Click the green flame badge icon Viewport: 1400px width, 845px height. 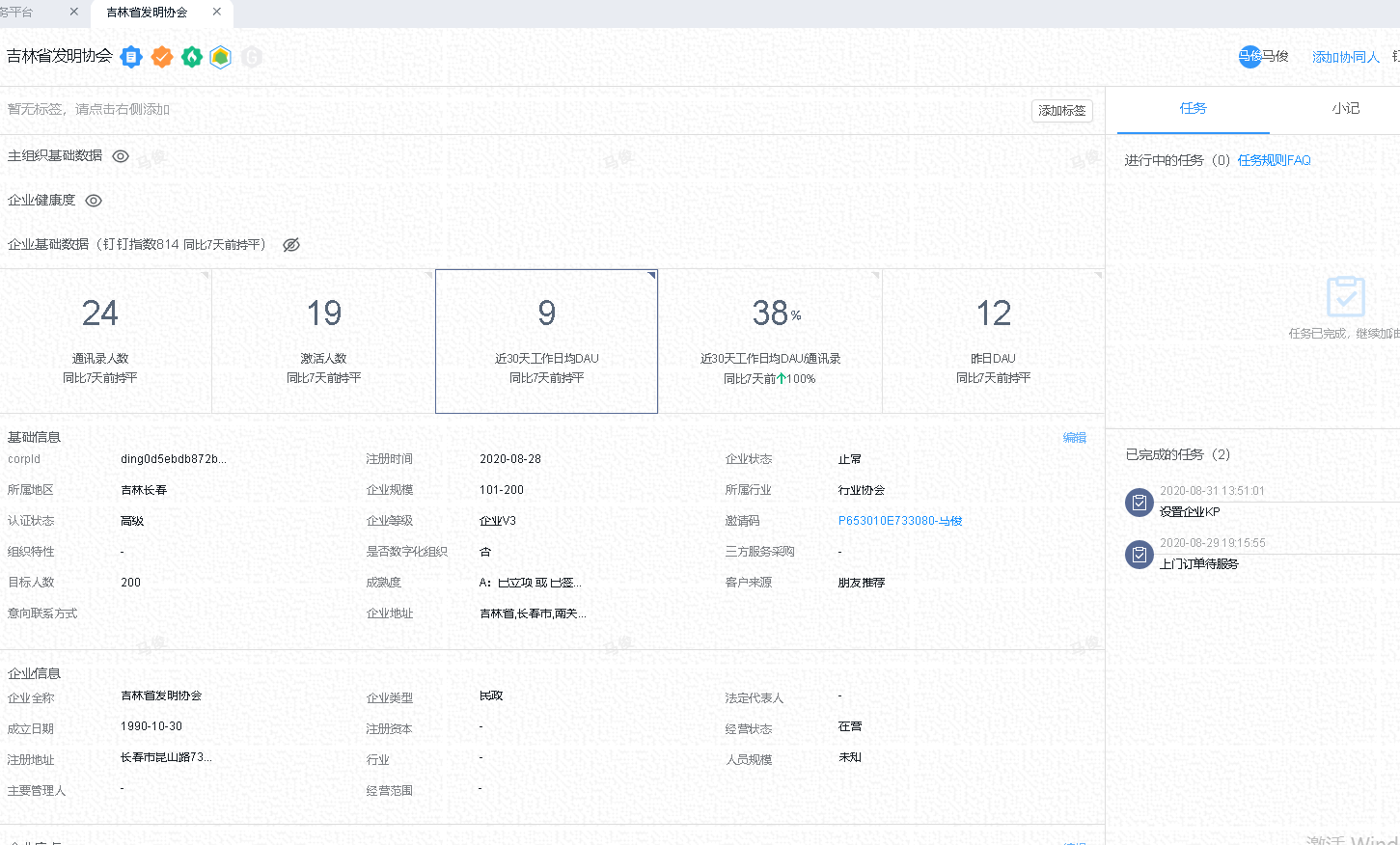pyautogui.click(x=192, y=57)
